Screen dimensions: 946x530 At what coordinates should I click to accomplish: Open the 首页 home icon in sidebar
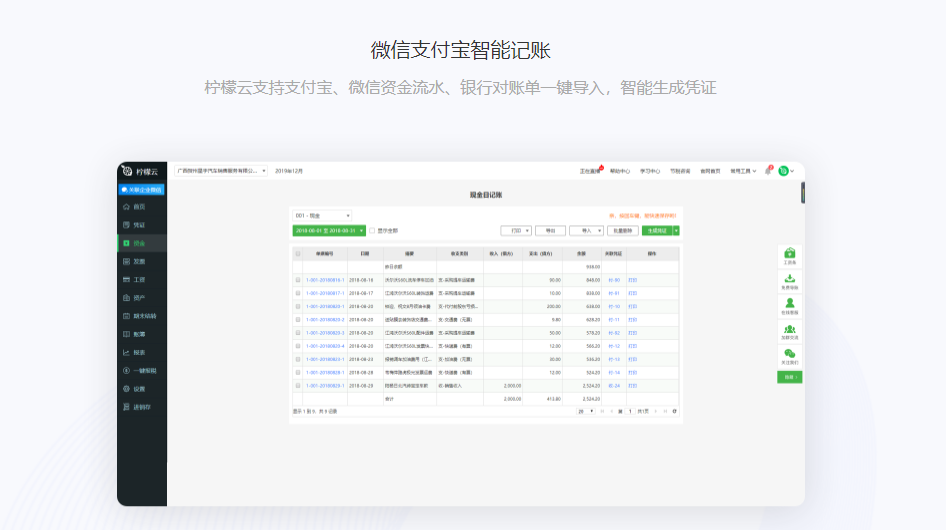pos(126,206)
